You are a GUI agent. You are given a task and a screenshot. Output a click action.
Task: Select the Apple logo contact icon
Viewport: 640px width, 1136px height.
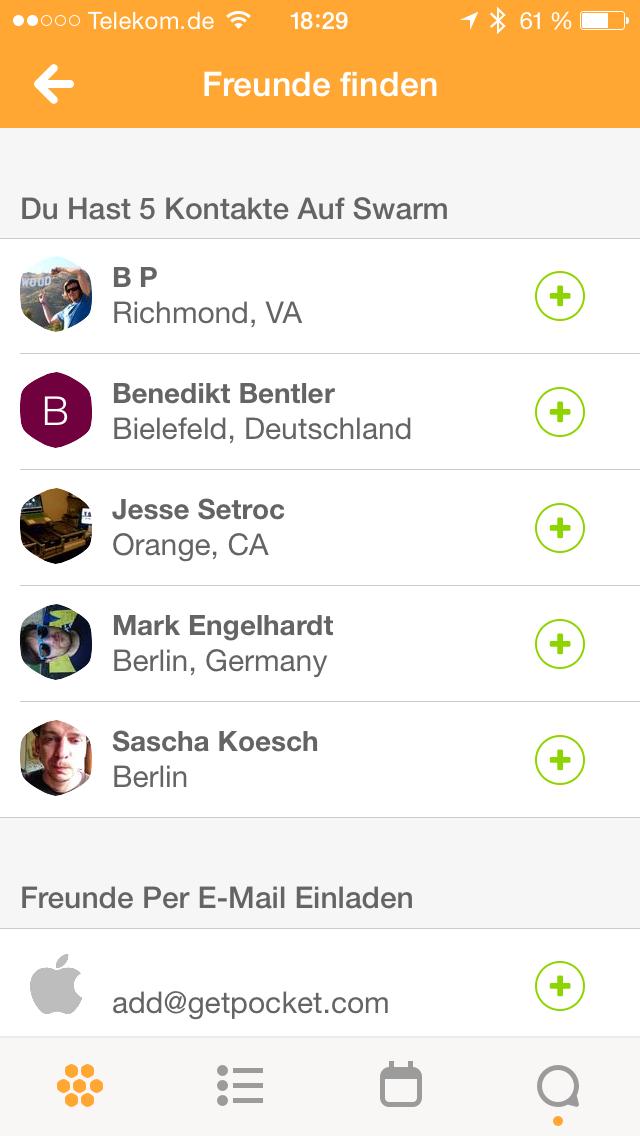coord(56,984)
